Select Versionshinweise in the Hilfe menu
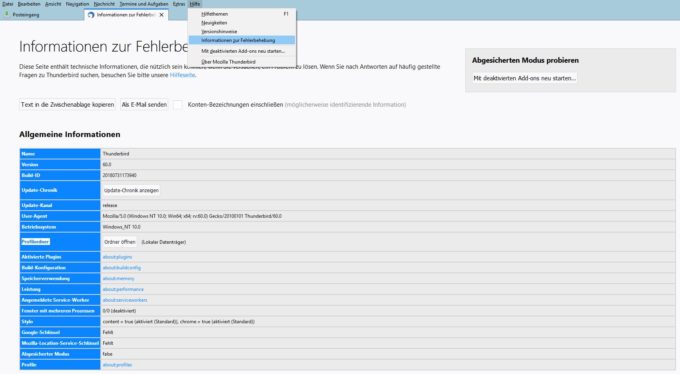The height and width of the screenshot is (374, 680). tap(242, 31)
